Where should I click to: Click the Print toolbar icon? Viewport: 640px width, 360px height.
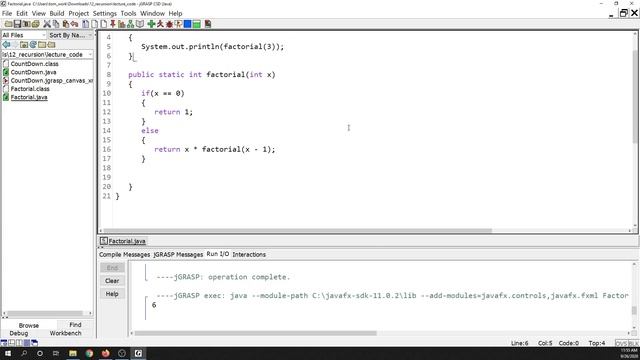[x=36, y=24]
